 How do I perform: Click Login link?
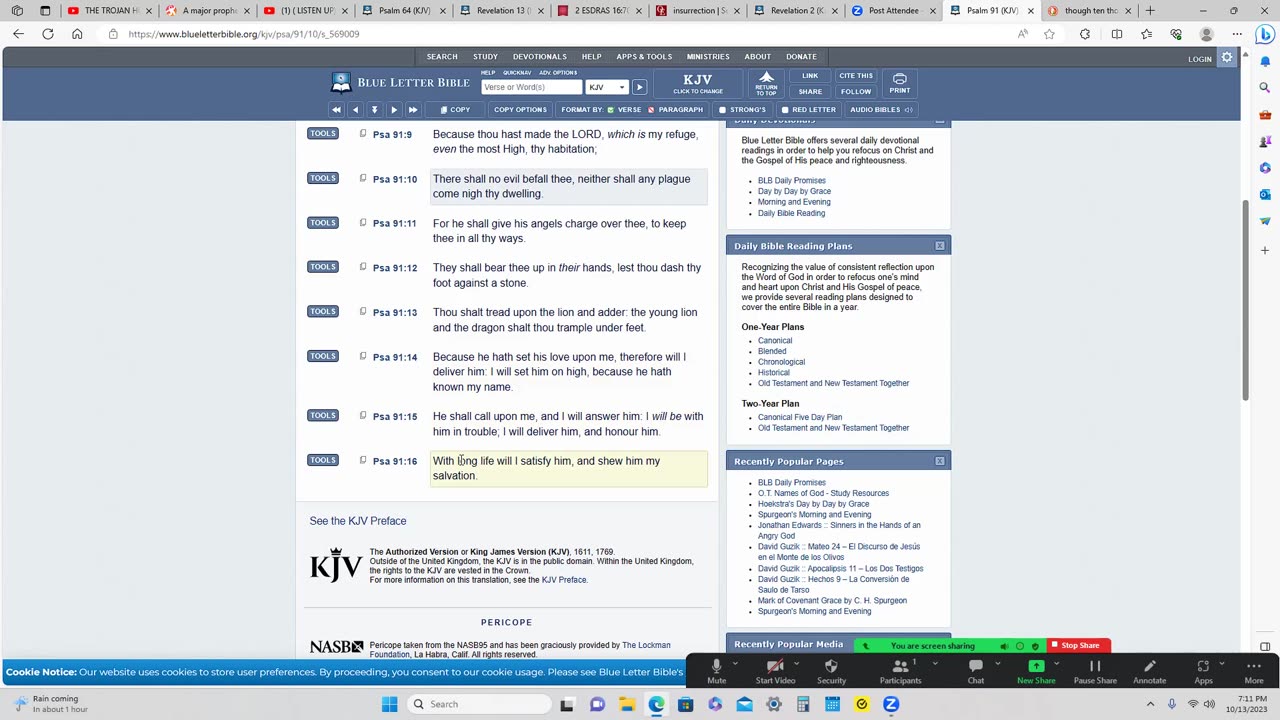point(1200,59)
